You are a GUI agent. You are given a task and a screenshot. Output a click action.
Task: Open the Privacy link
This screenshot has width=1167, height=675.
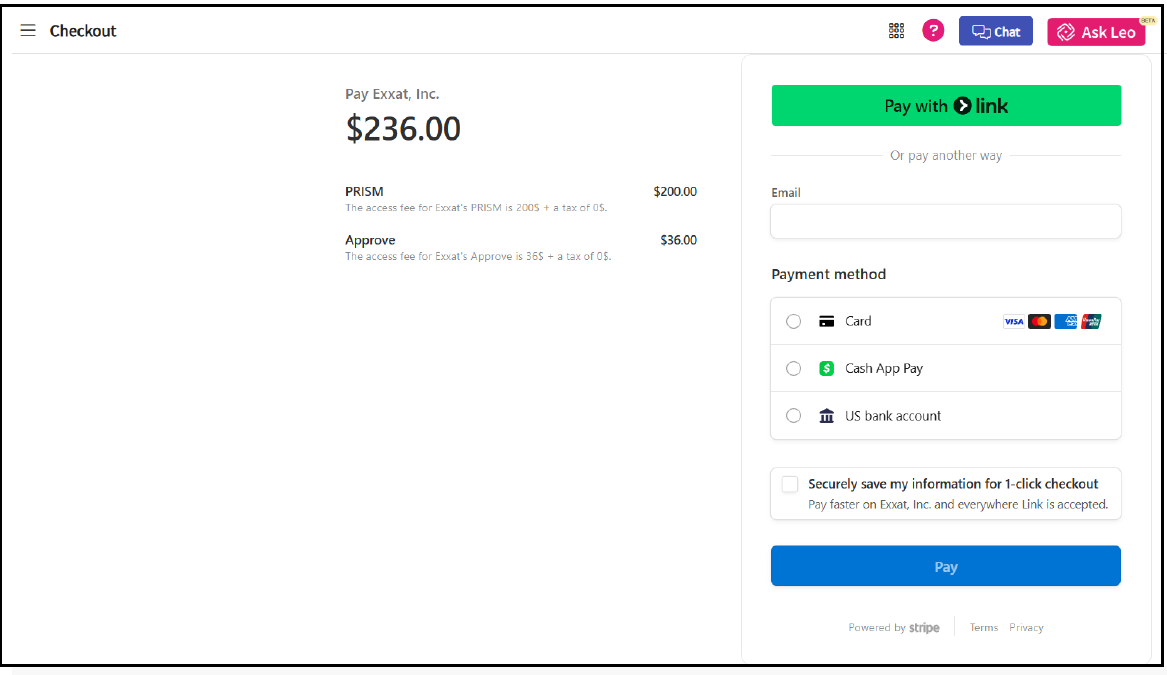coord(1026,628)
